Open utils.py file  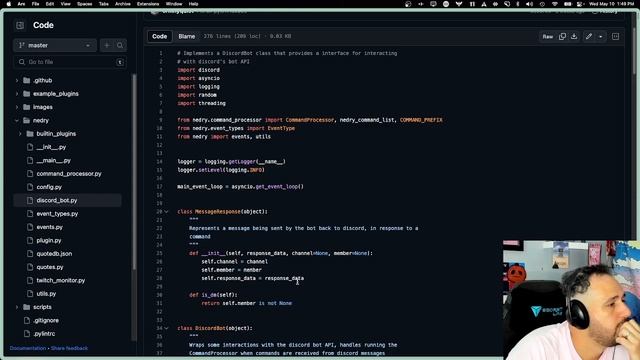tap(46, 293)
